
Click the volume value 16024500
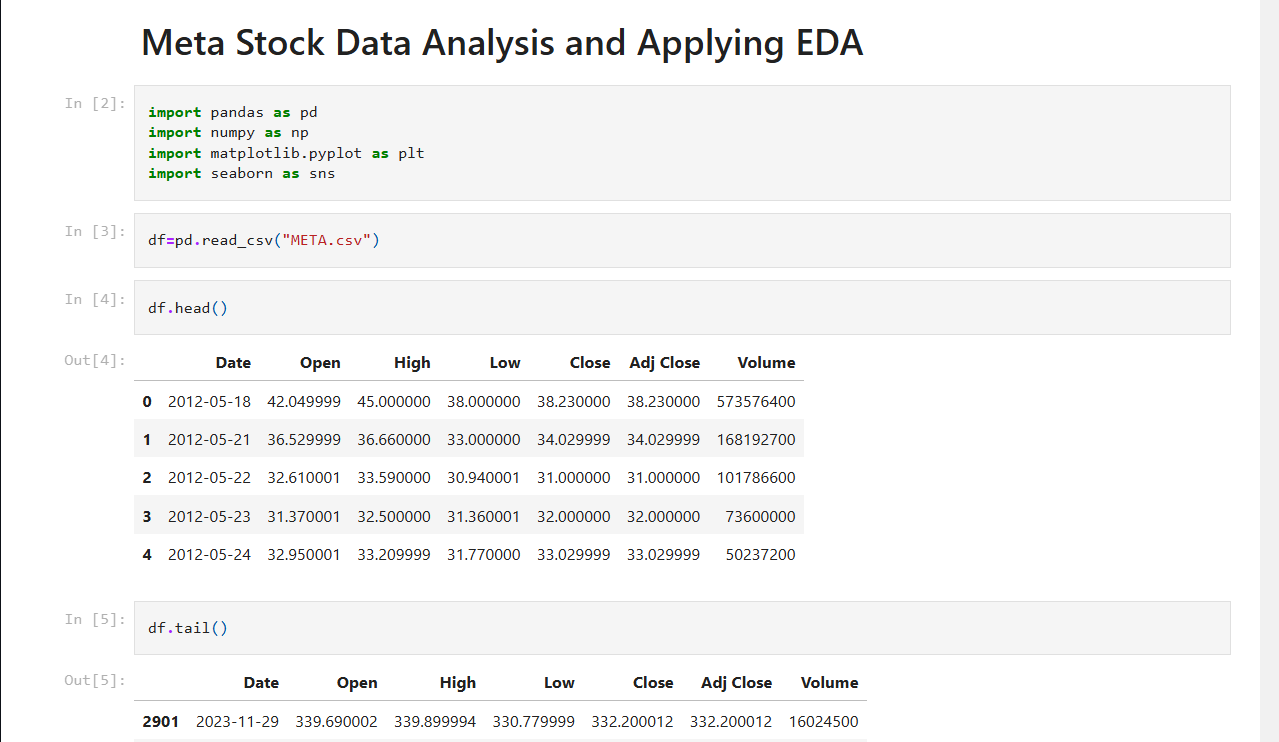click(x=823, y=721)
